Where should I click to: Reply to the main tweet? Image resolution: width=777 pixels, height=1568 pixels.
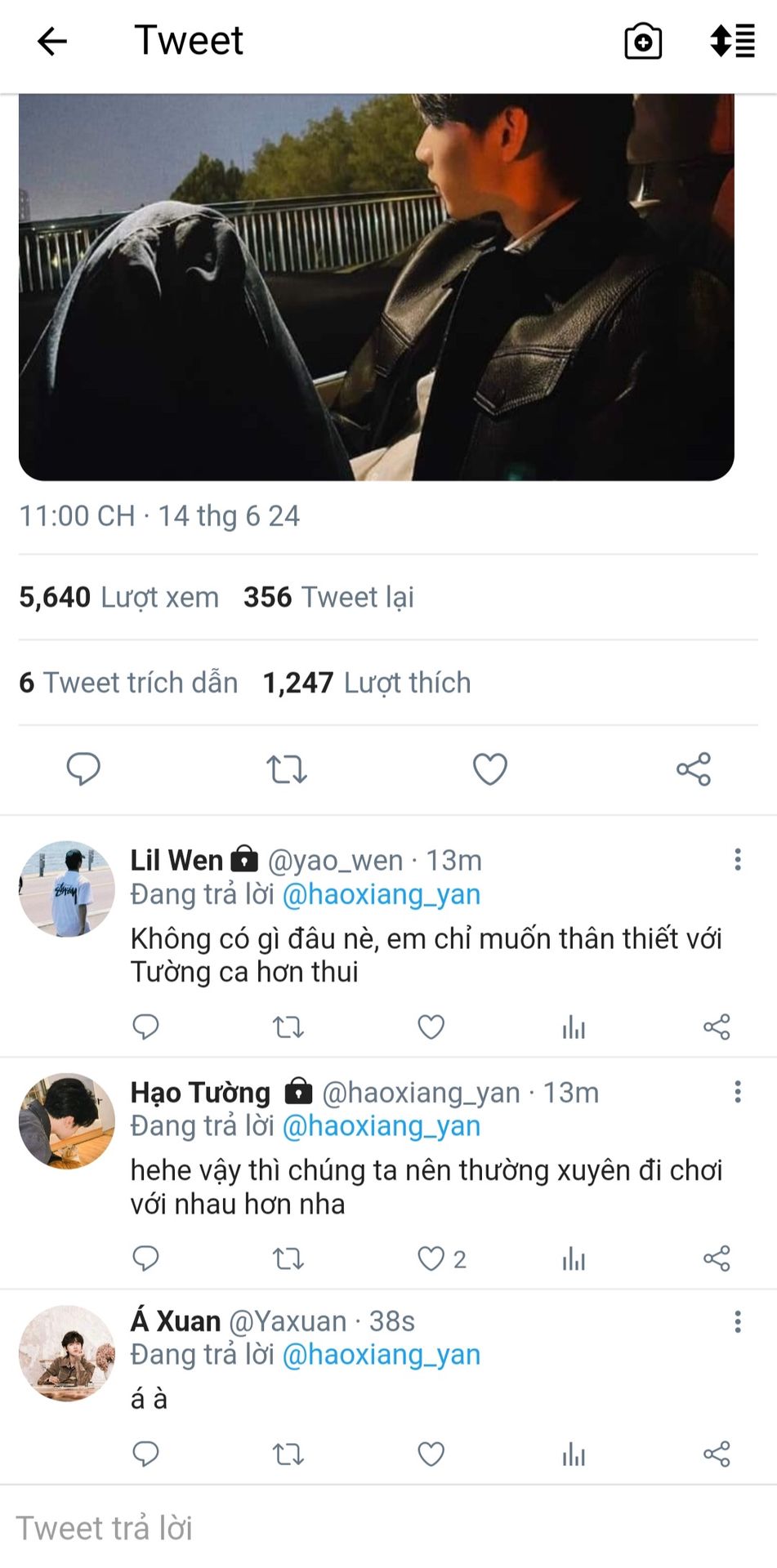pos(83,769)
